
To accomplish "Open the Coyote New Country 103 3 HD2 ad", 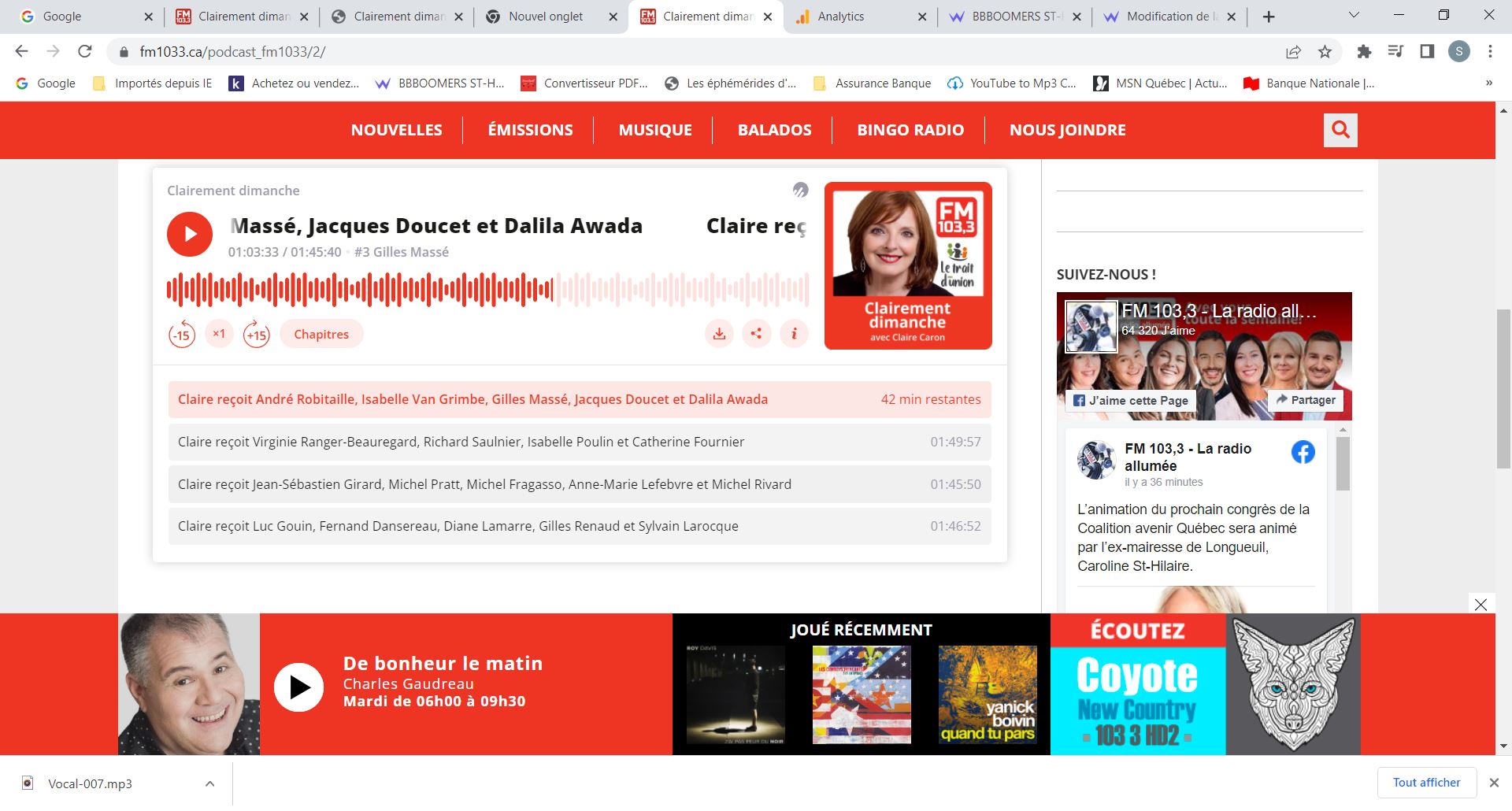I will point(1206,684).
